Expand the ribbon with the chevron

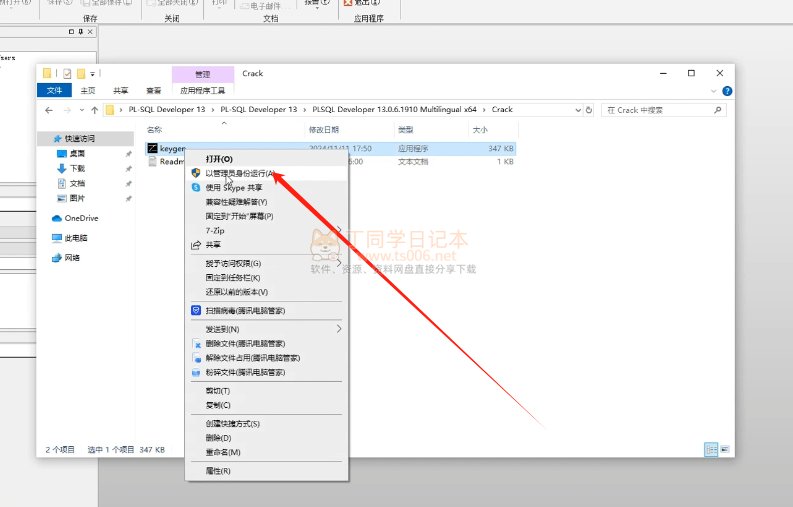[714, 91]
